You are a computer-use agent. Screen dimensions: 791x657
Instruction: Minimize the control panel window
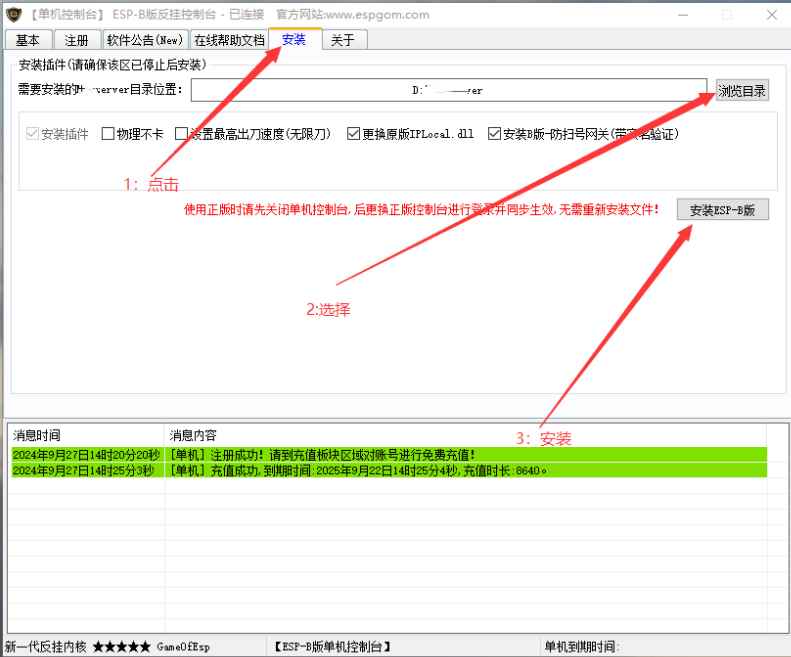(683, 15)
